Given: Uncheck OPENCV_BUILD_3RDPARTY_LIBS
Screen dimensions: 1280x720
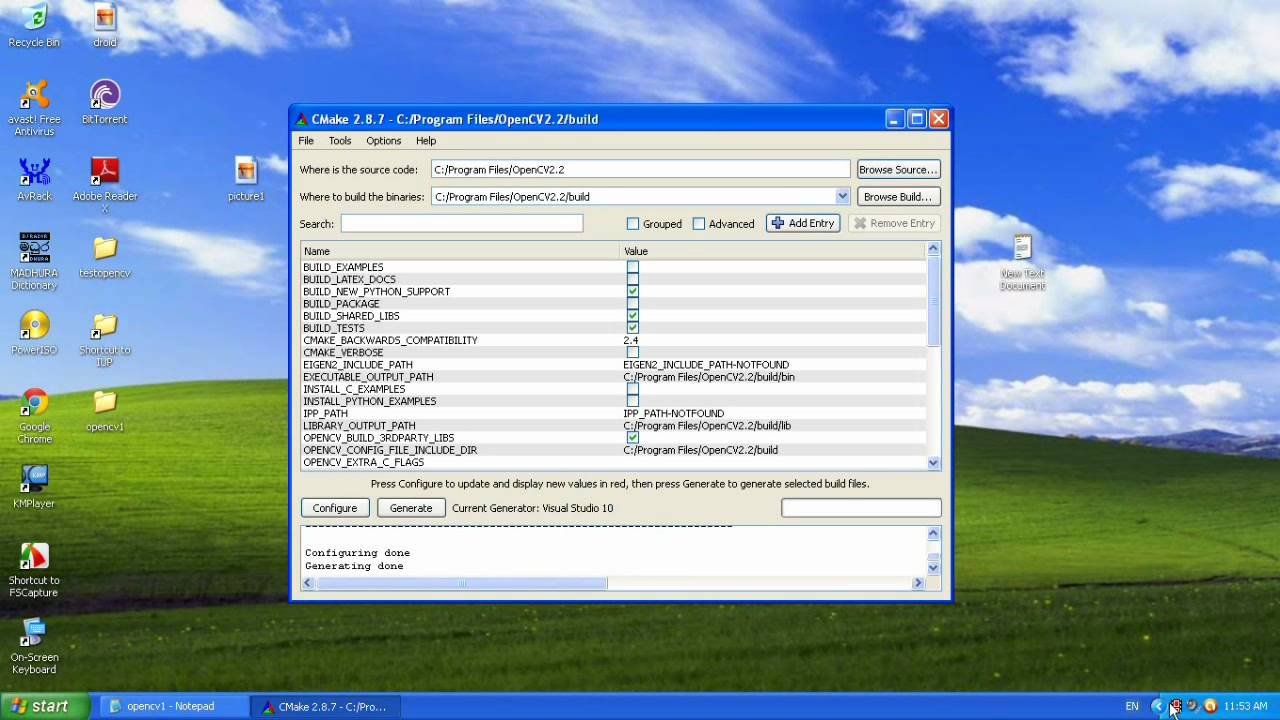Looking at the screenshot, I should point(632,438).
